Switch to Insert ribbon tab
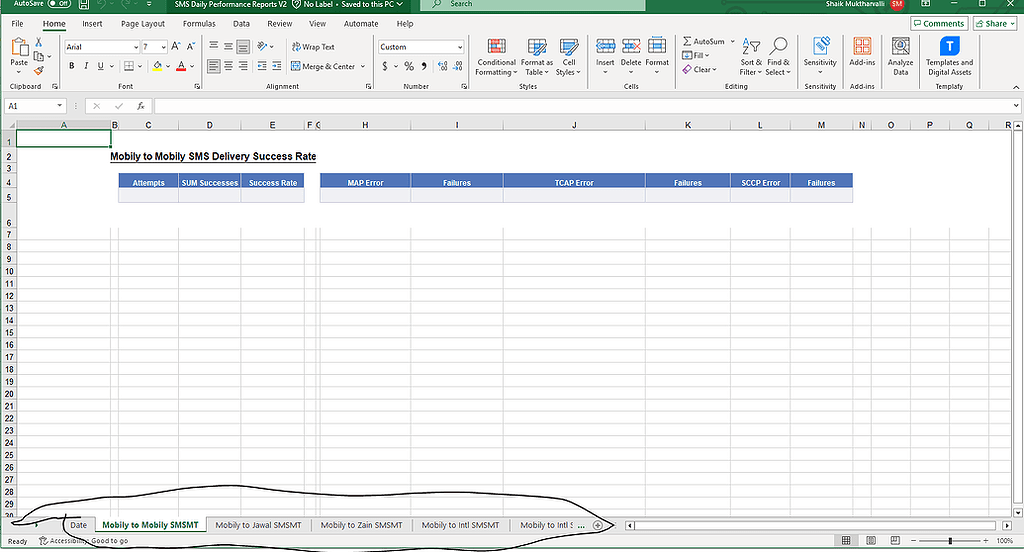This screenshot has height=552, width=1024. tap(92, 24)
